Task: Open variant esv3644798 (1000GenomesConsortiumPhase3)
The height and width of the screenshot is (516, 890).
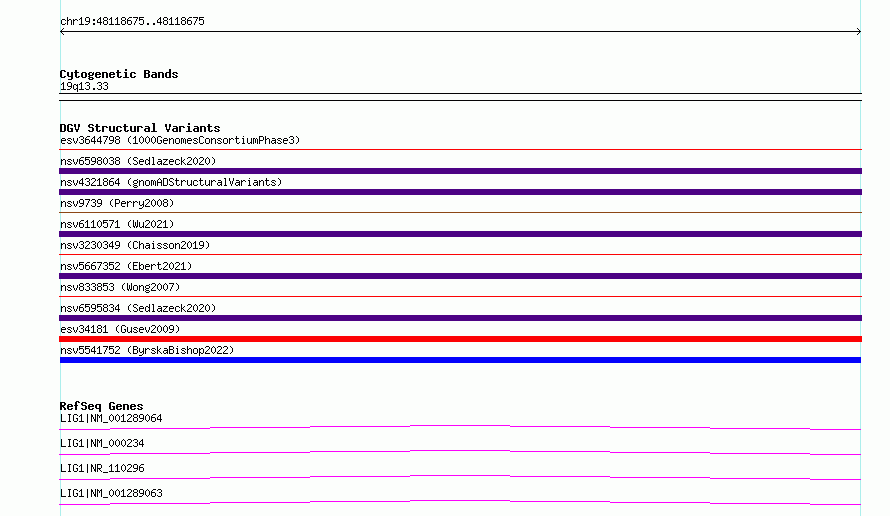Action: pyautogui.click(x=180, y=140)
